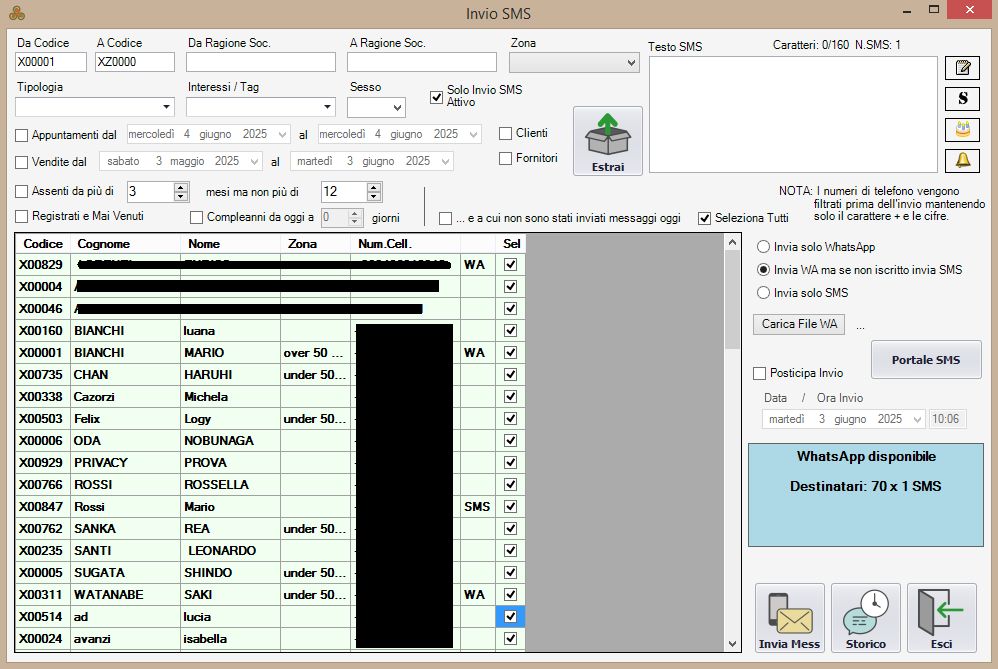
Task: Sort table by Cognome column header
Action: [126, 244]
